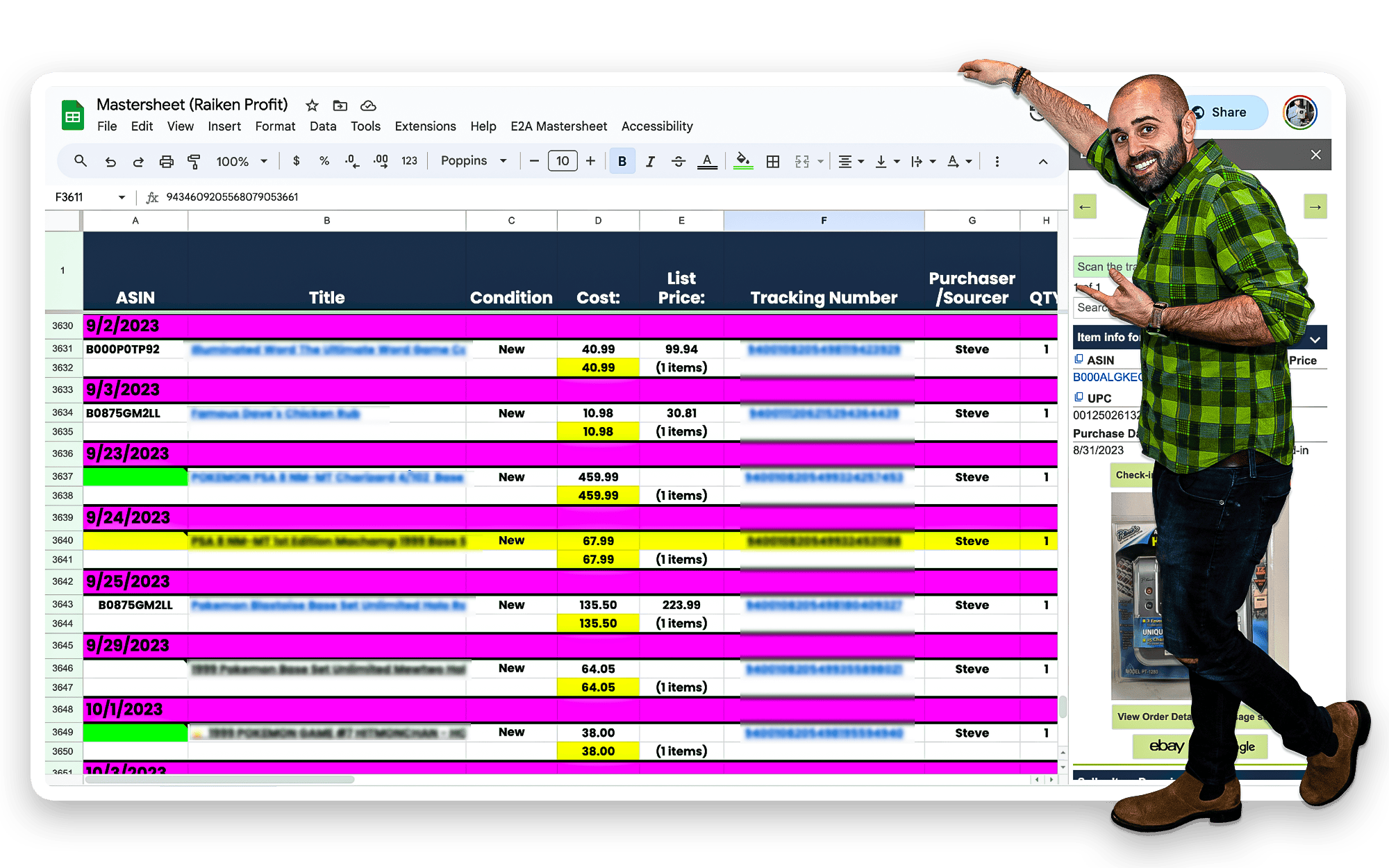Print the spreadsheet
This screenshot has width=1389, height=868.
(166, 161)
